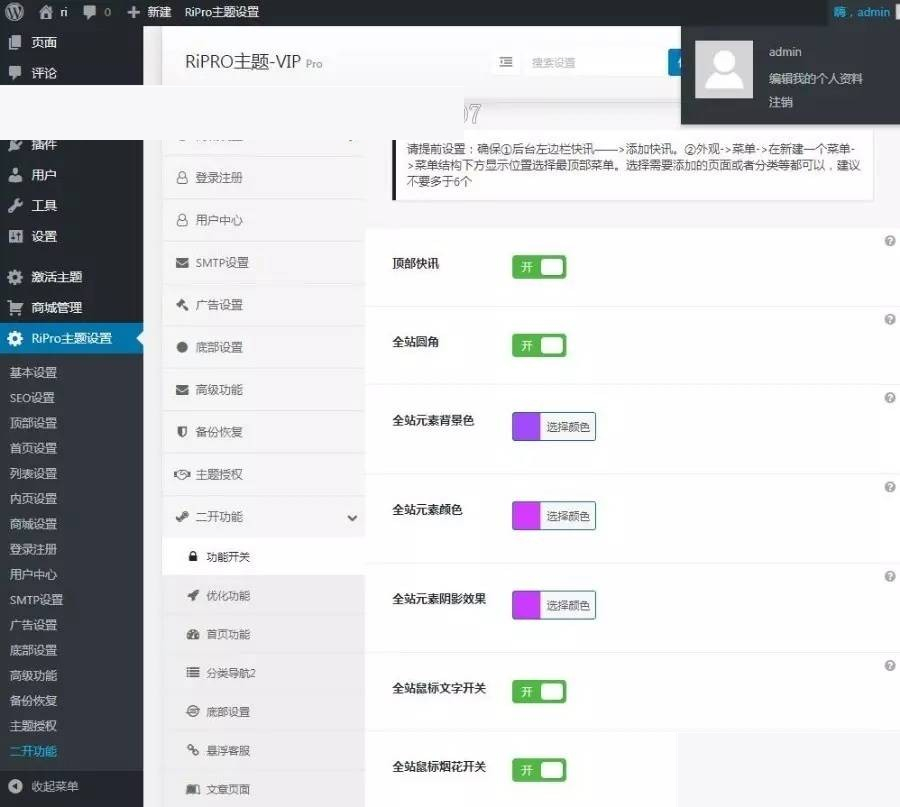This screenshot has height=807, width=900.
Task: Switch to SEO设置 in the sidebar
Action: click(x=33, y=397)
